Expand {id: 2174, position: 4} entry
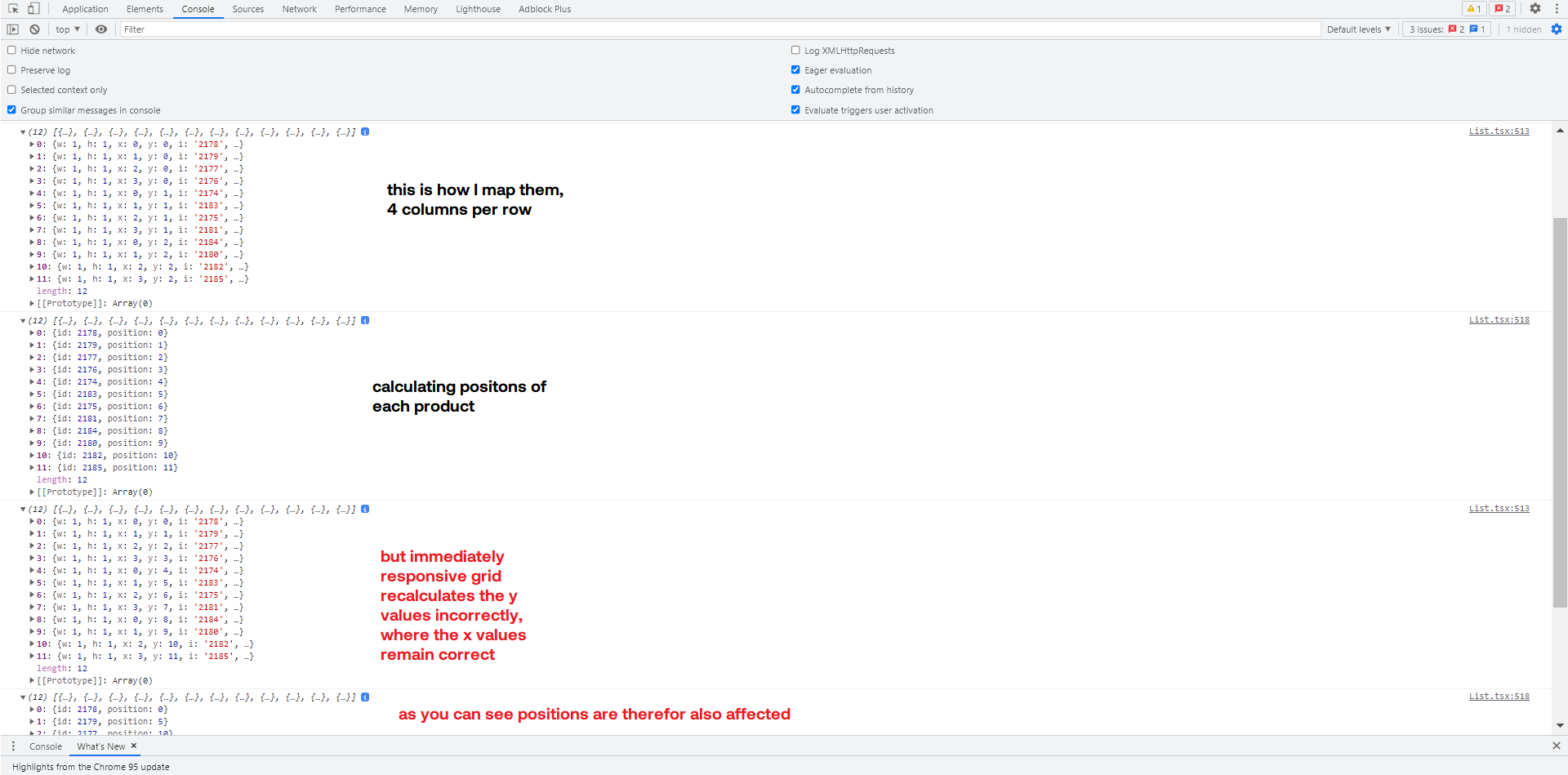This screenshot has width=1568, height=775. (33, 381)
